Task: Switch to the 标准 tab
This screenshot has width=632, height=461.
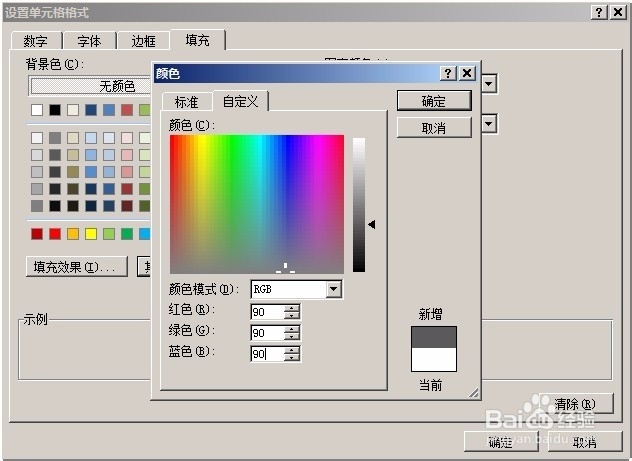Action: (x=186, y=102)
